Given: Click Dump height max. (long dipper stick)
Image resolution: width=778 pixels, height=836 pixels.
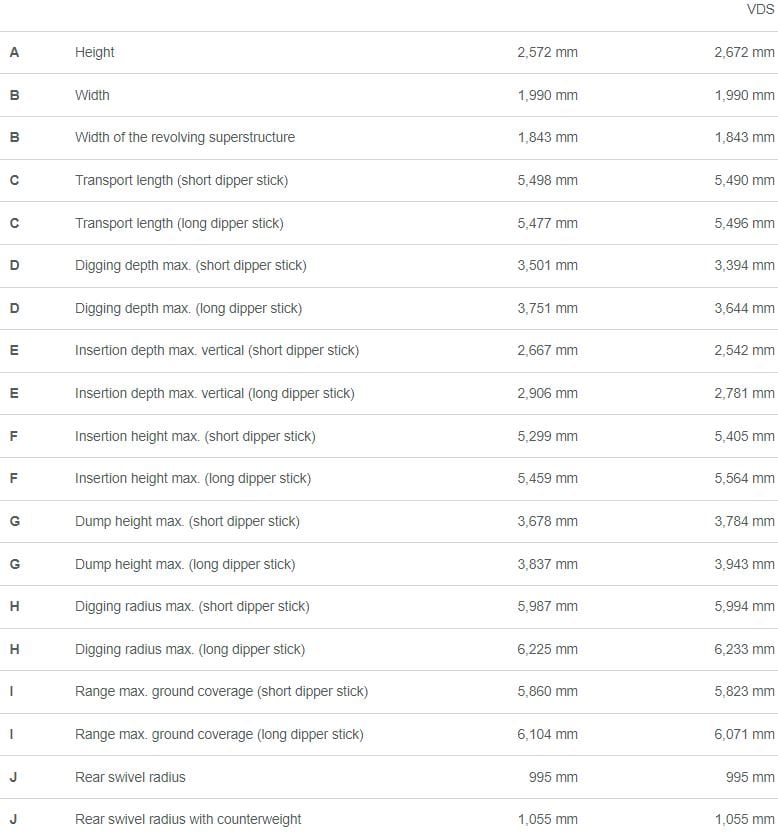Looking at the screenshot, I should coord(185,564).
